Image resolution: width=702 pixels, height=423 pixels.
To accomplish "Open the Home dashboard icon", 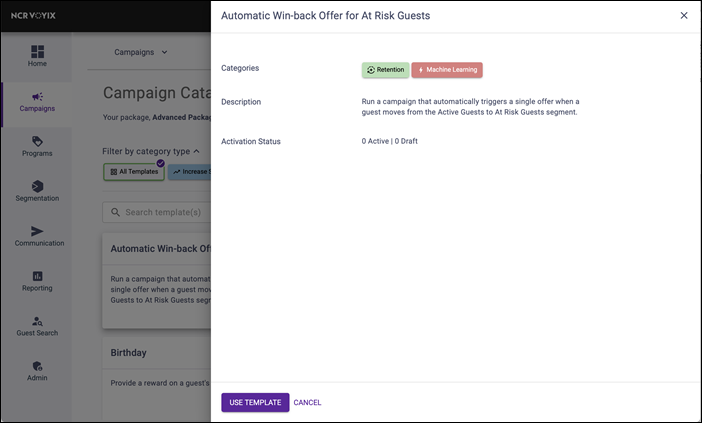I will tap(37, 51).
